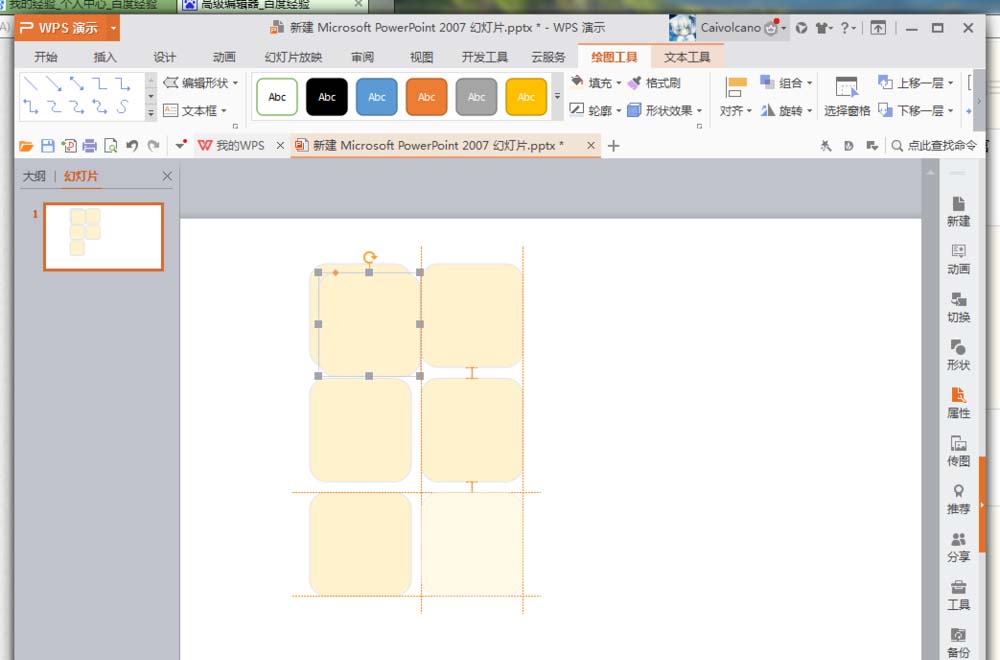This screenshot has height=660, width=1000.
Task: Open the 属性 properties sidebar icon
Action: pyautogui.click(x=958, y=404)
